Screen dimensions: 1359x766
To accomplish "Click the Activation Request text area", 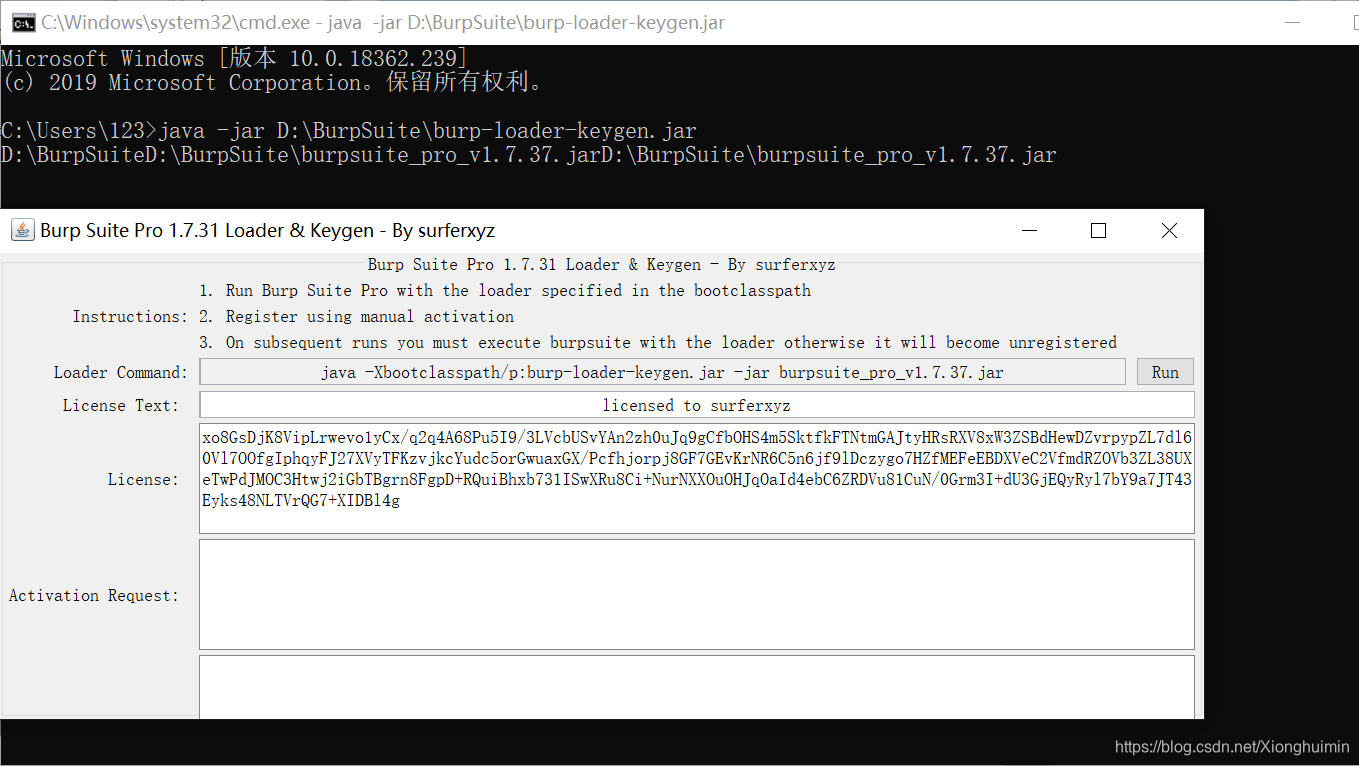I will tap(697, 595).
